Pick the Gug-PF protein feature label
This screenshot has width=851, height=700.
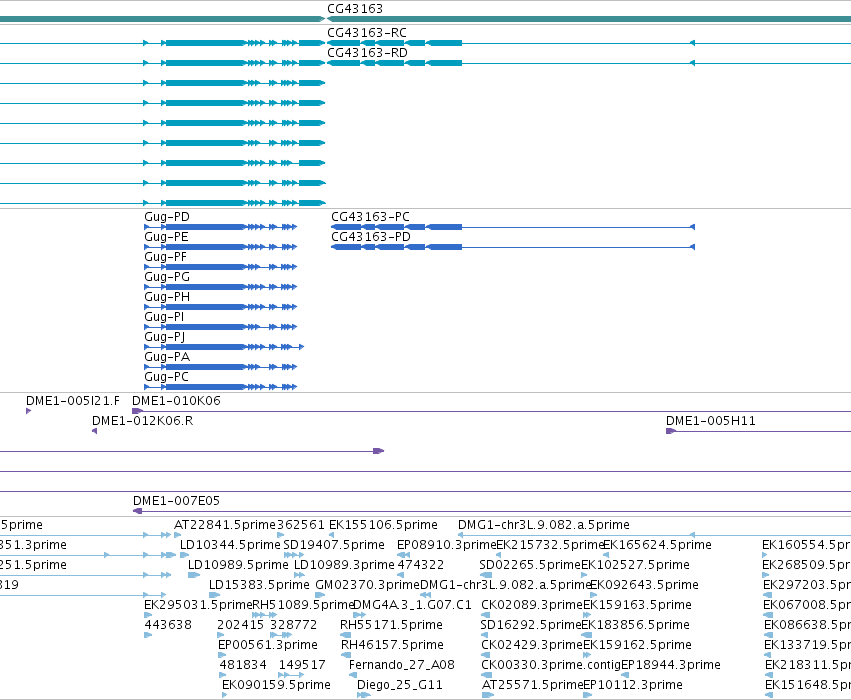(166, 257)
